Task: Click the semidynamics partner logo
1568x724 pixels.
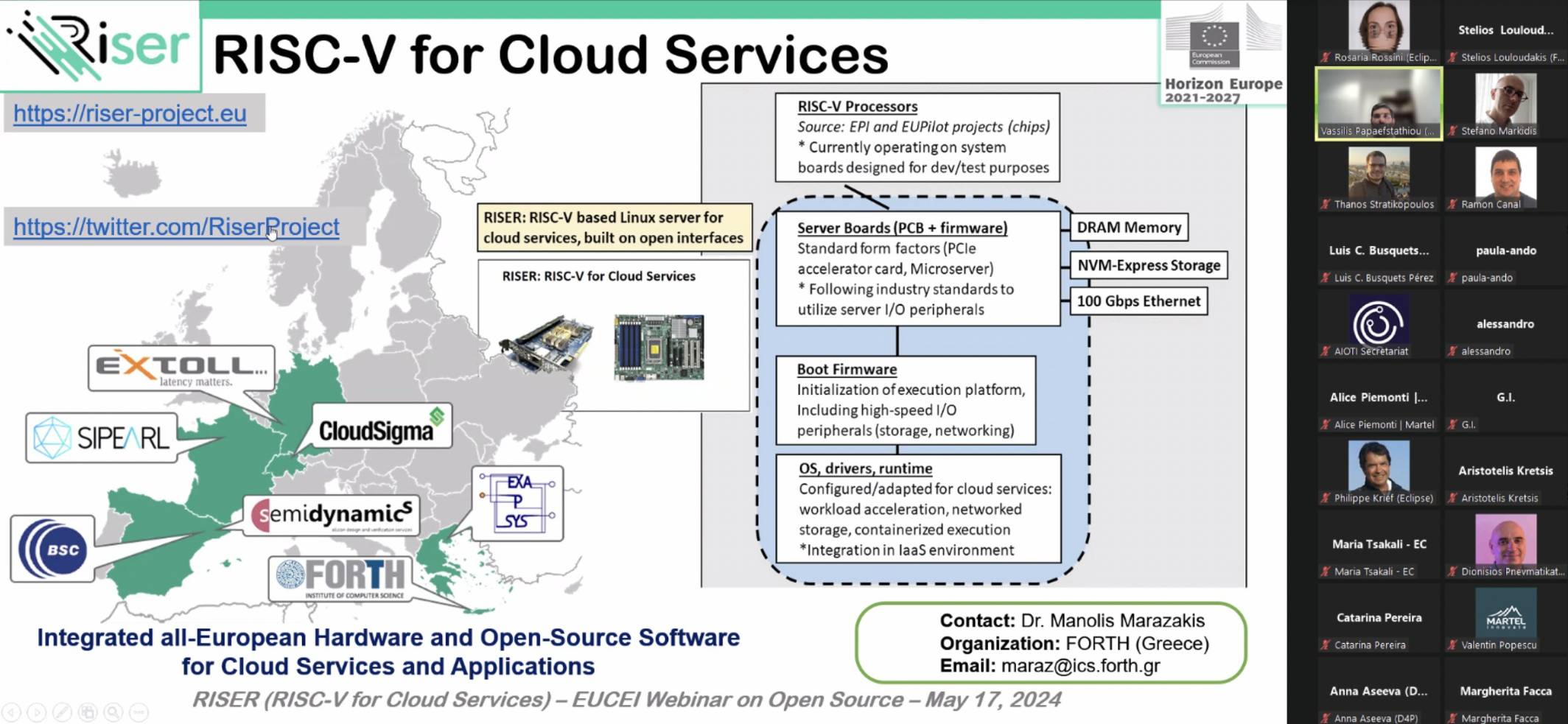Action: (331, 515)
